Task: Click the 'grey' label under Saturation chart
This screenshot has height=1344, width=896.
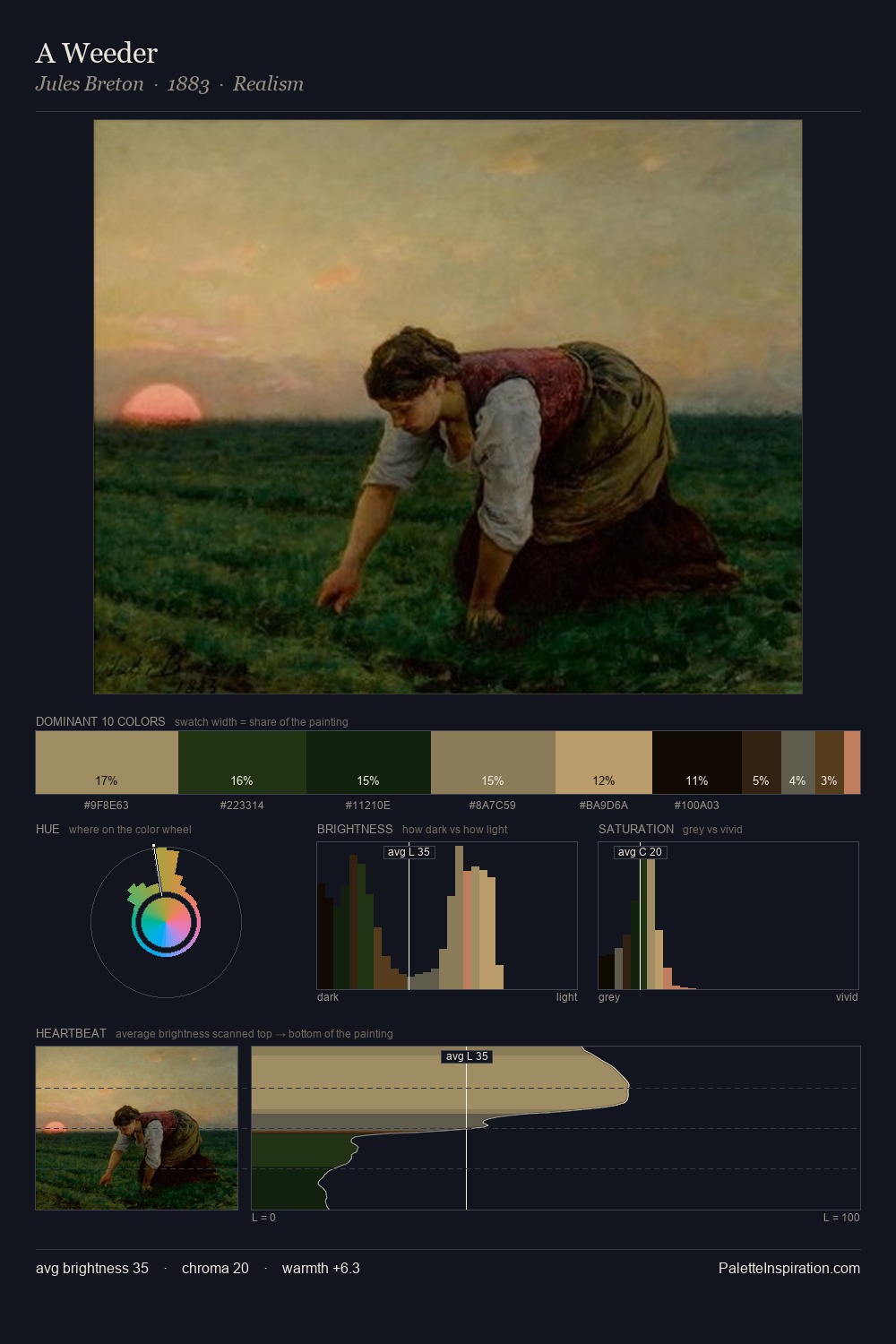Action: (x=609, y=997)
